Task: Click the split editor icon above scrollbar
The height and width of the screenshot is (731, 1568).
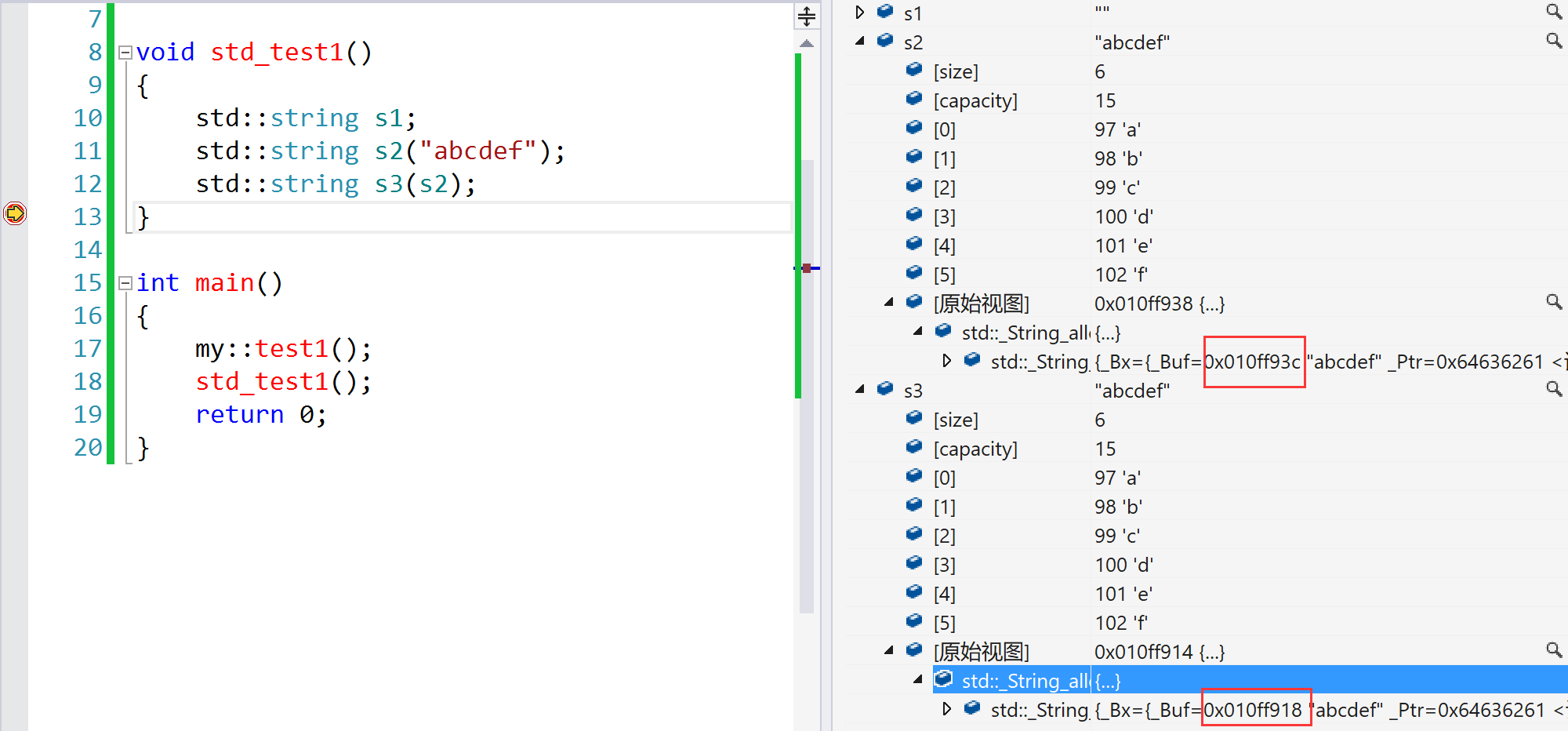Action: (807, 16)
